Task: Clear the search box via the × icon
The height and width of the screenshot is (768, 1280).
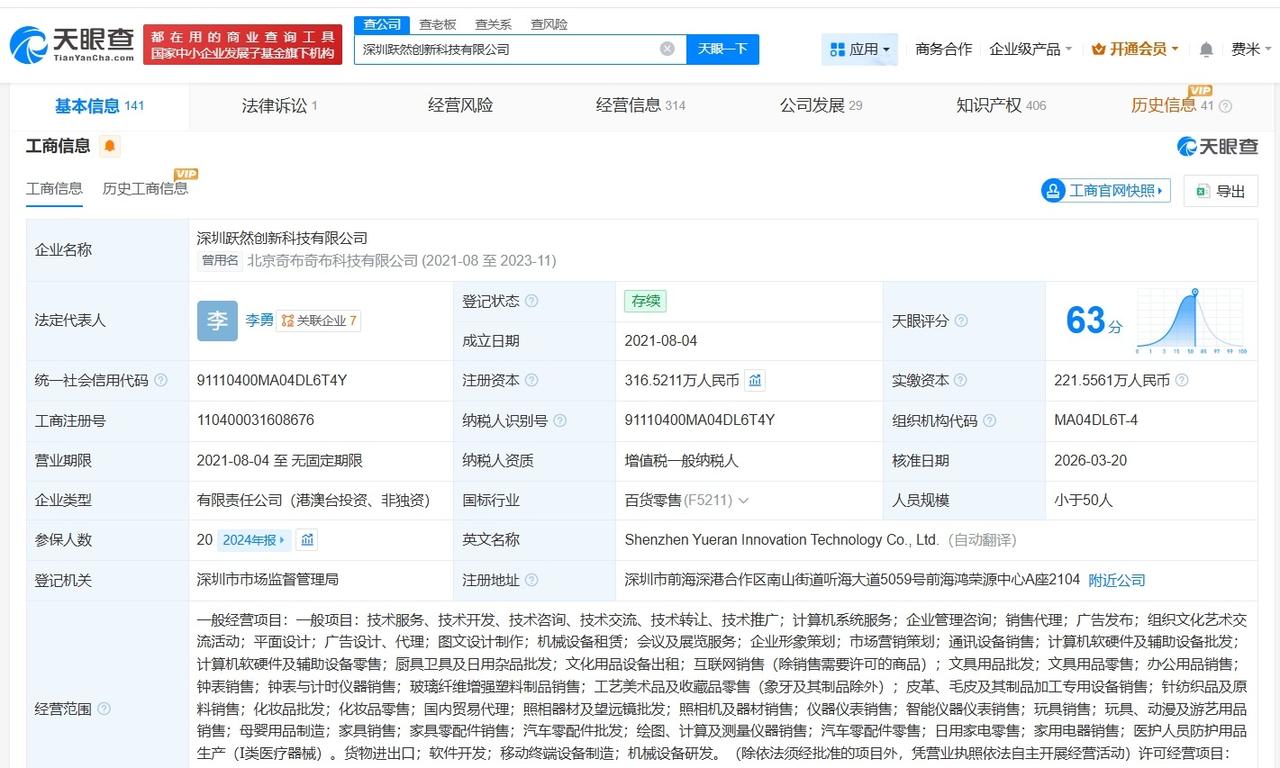Action: [666, 48]
